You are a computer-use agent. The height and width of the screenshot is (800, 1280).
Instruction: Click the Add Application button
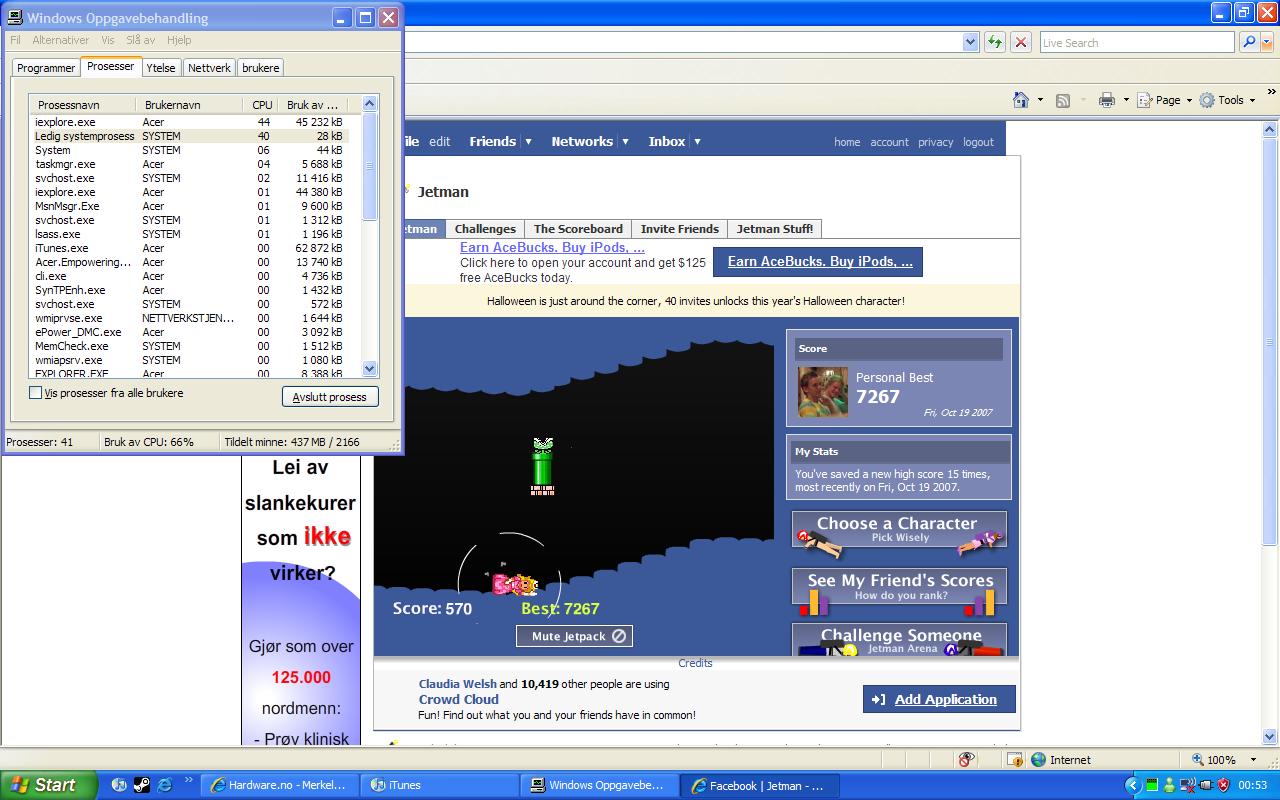coord(939,699)
